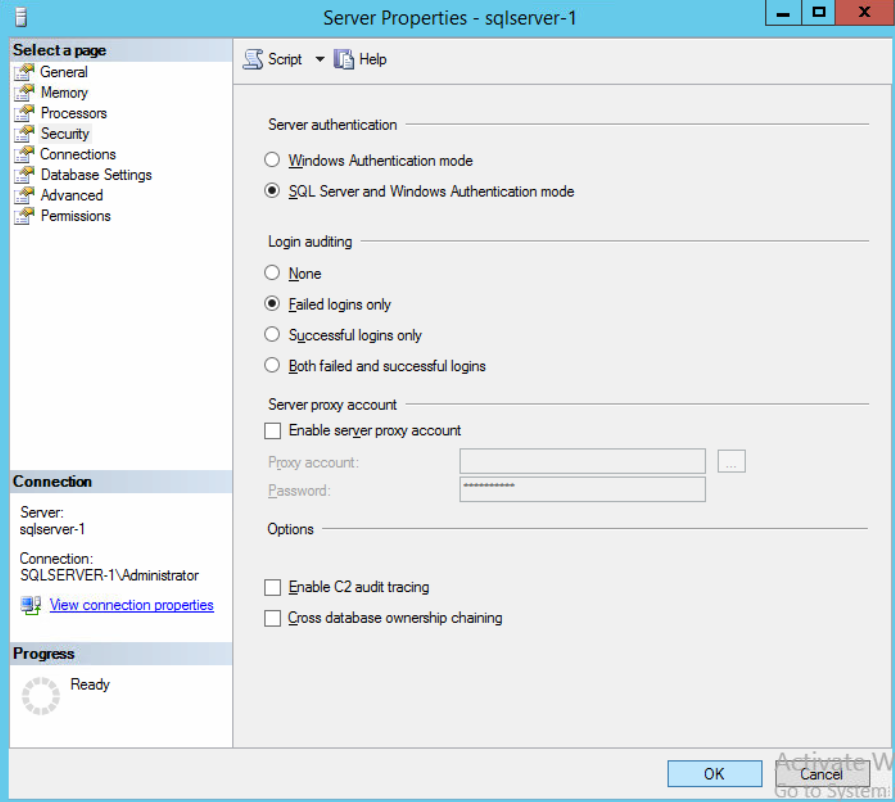Click the Connections page icon
Image resolution: width=895 pixels, height=802 pixels.
click(24, 155)
